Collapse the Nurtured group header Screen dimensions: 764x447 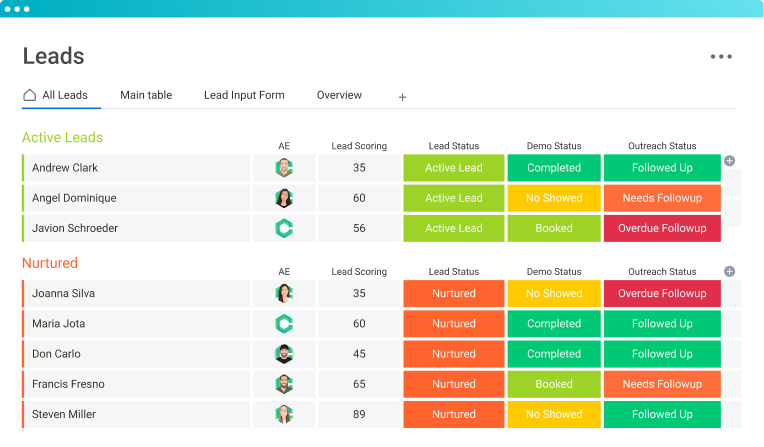50,263
